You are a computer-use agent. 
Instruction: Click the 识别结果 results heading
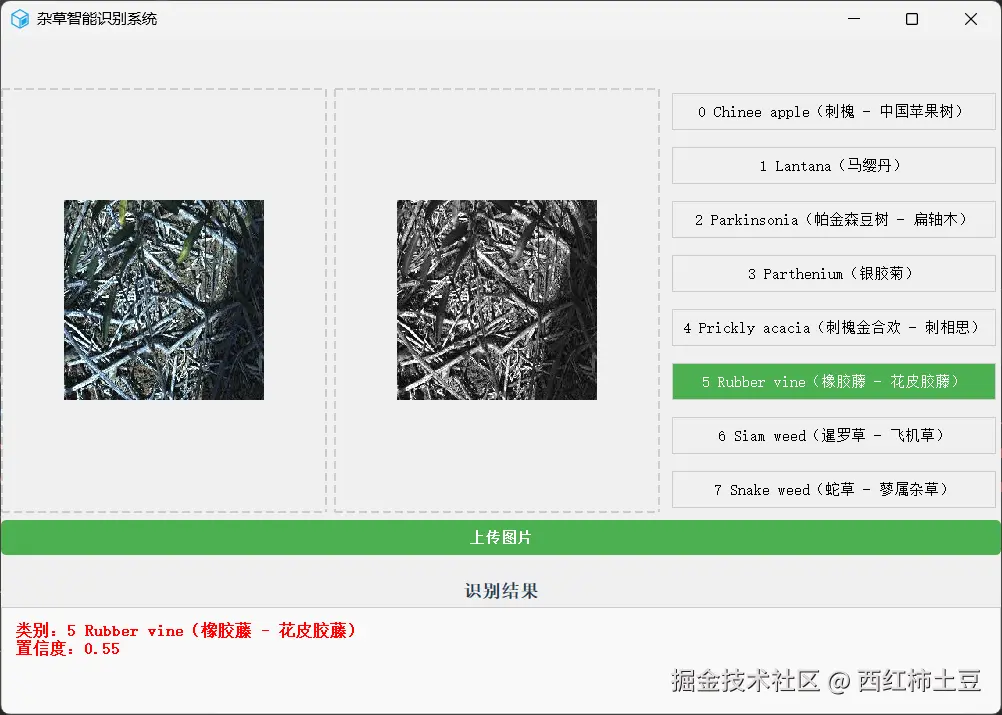[500, 590]
